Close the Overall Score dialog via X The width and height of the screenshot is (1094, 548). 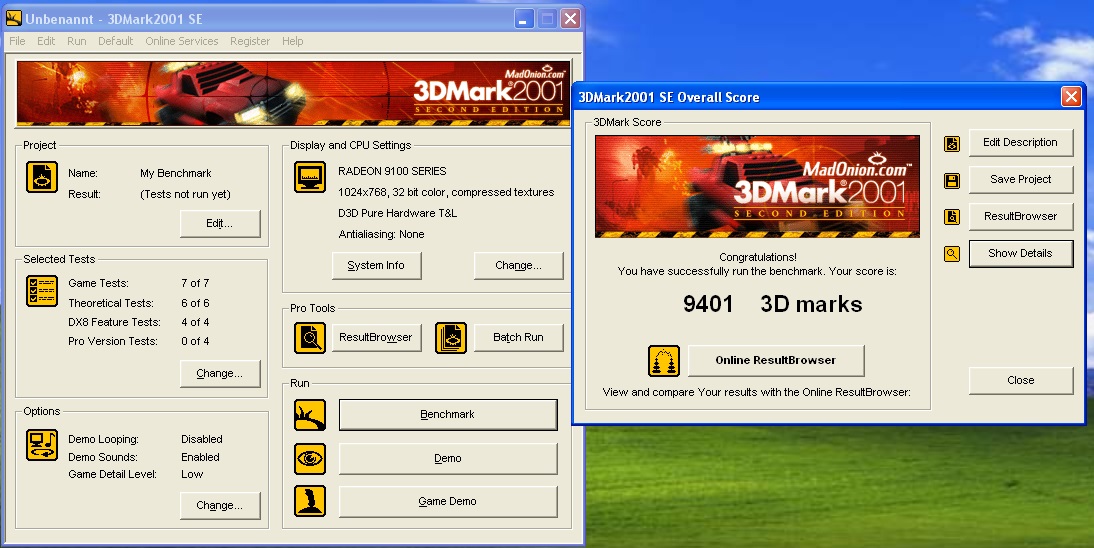pyautogui.click(x=1071, y=96)
